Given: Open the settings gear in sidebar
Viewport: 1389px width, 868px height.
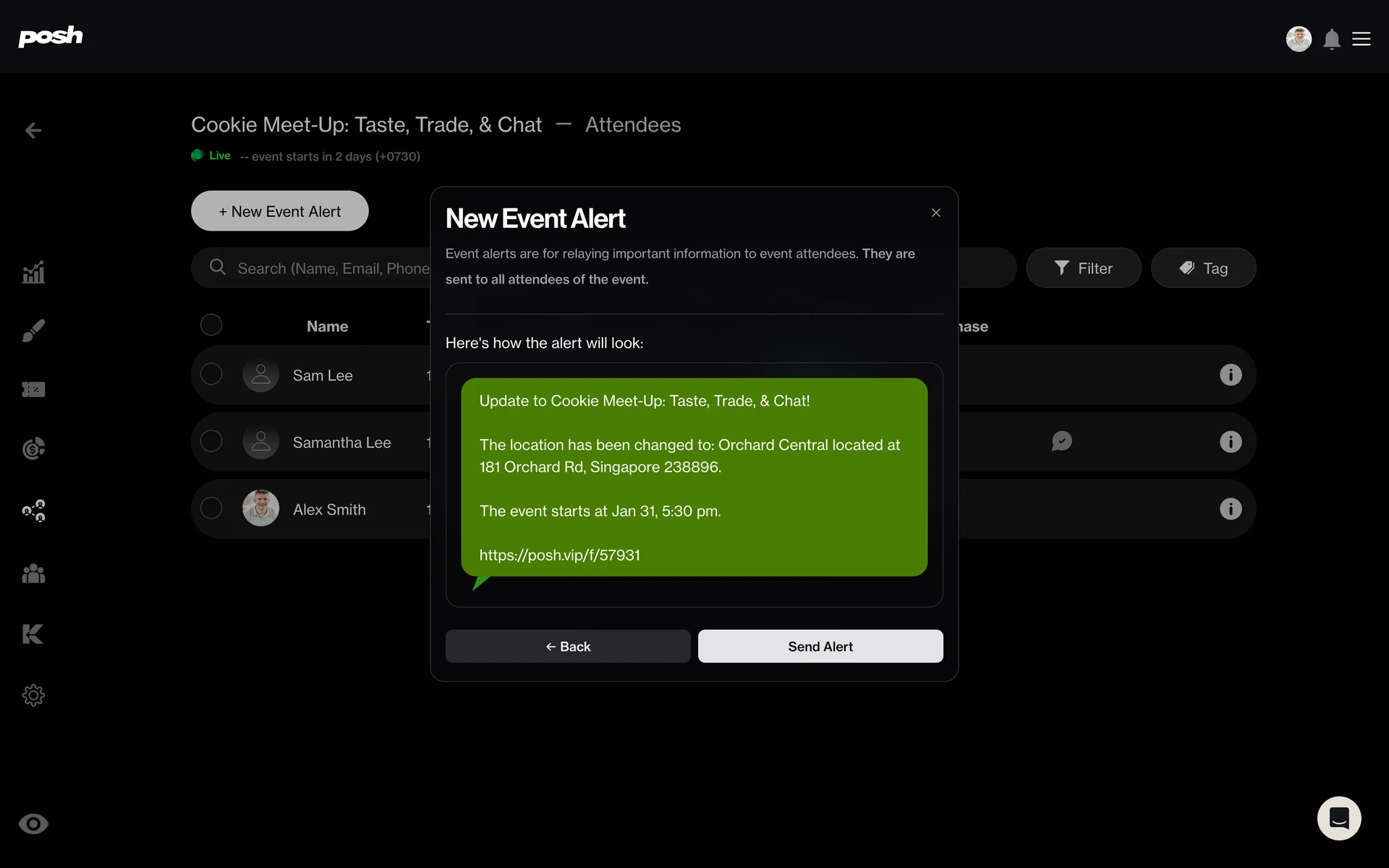Looking at the screenshot, I should coord(33,695).
